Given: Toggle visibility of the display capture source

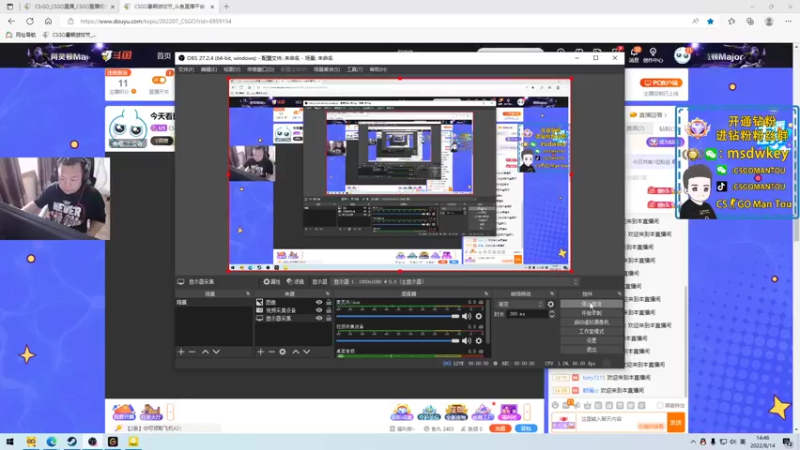Looking at the screenshot, I should click(x=319, y=318).
